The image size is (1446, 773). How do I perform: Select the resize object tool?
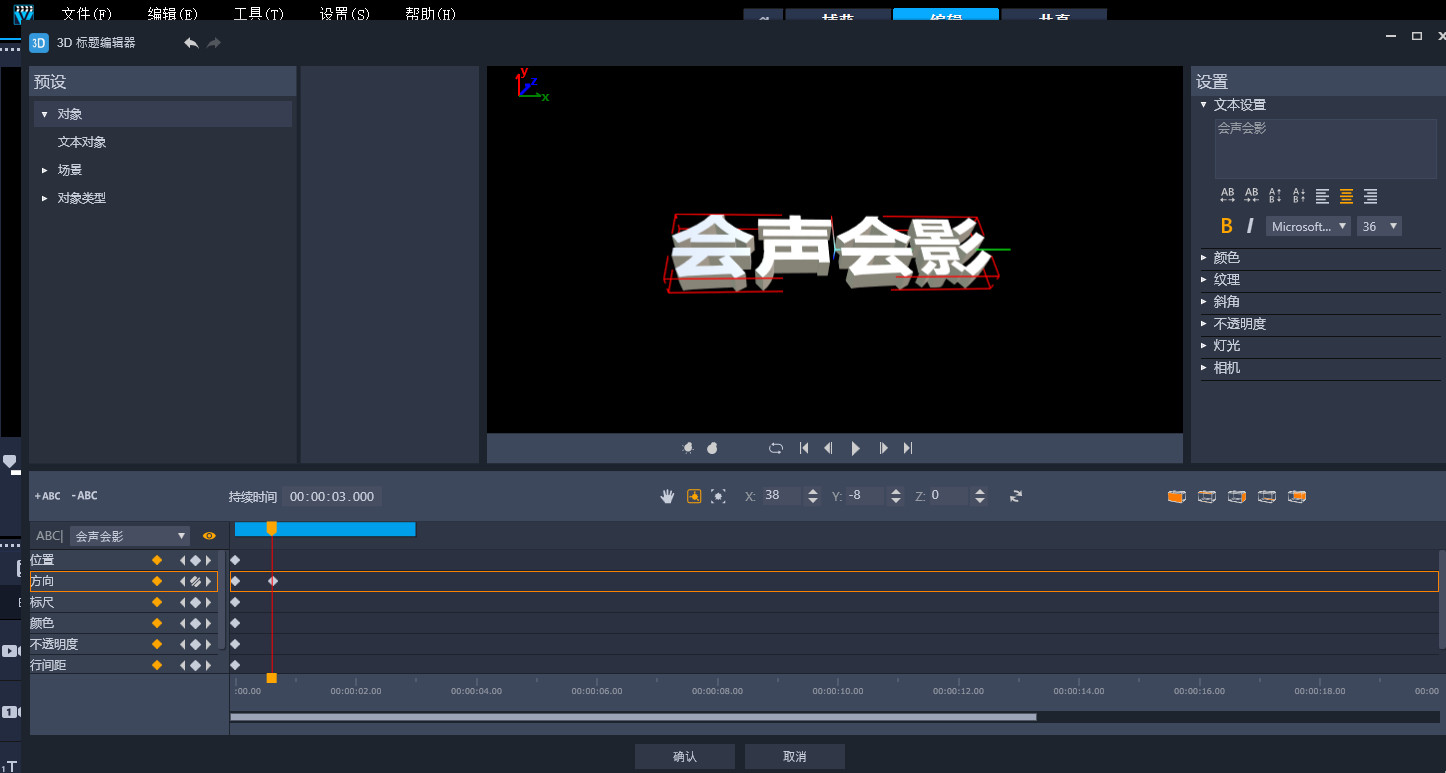pyautogui.click(x=718, y=496)
